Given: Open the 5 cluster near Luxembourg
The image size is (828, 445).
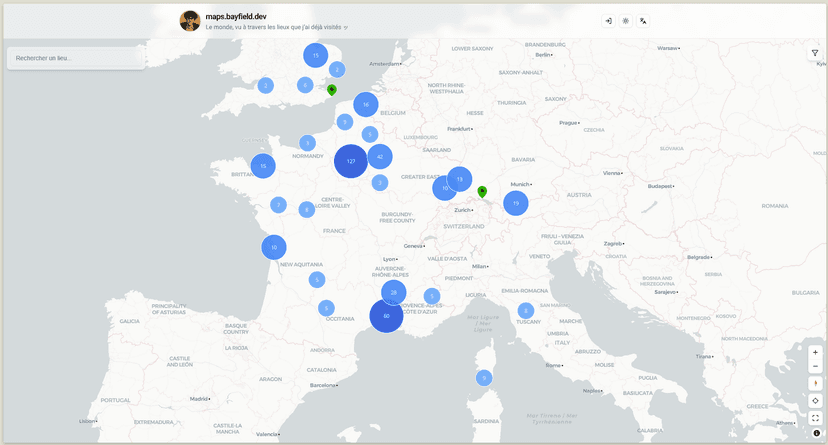Looking at the screenshot, I should 370,134.
